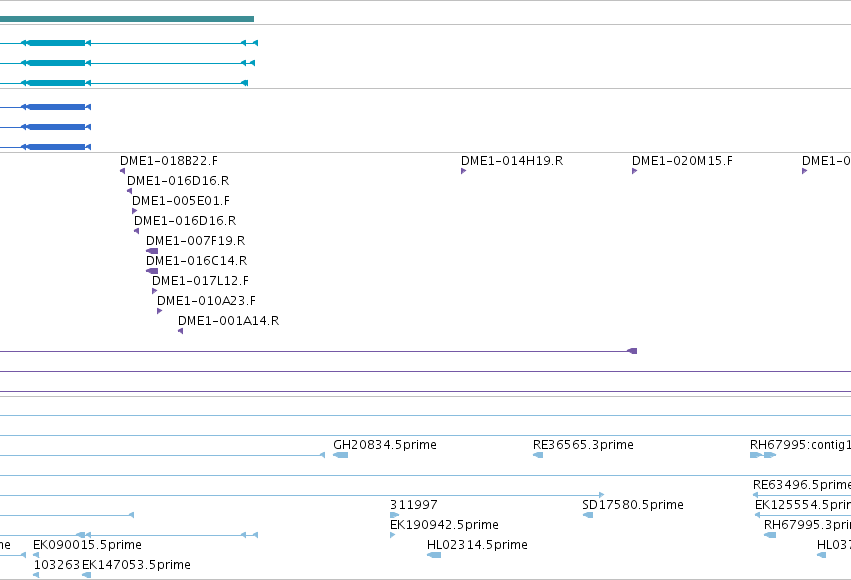This screenshot has height=580, width=851.
Task: Select the DME1-007F19.R purple feature glyph
Action: tap(152, 251)
